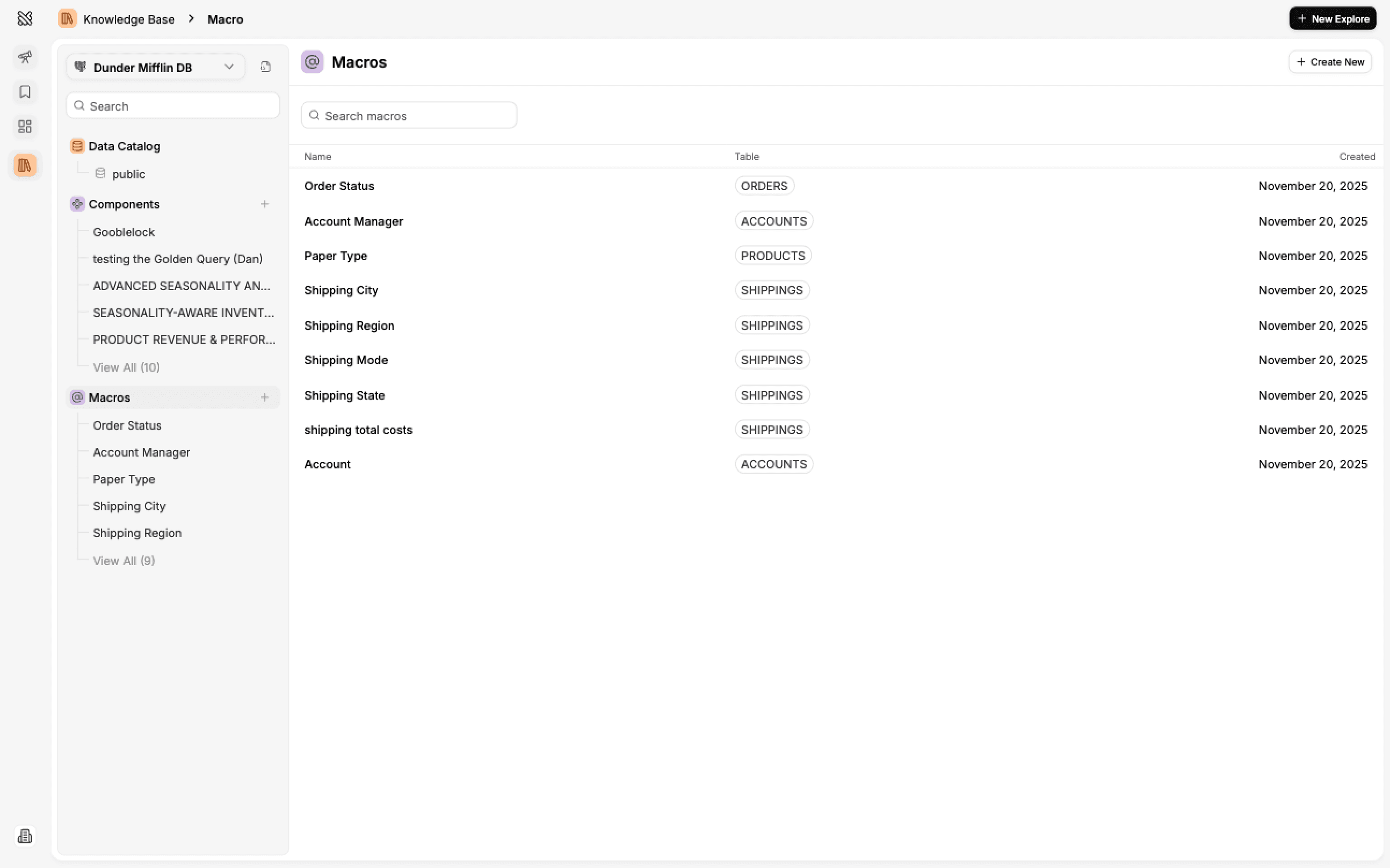Image resolution: width=1390 pixels, height=868 pixels.
Task: Click Create New to add a macro
Action: click(1330, 61)
